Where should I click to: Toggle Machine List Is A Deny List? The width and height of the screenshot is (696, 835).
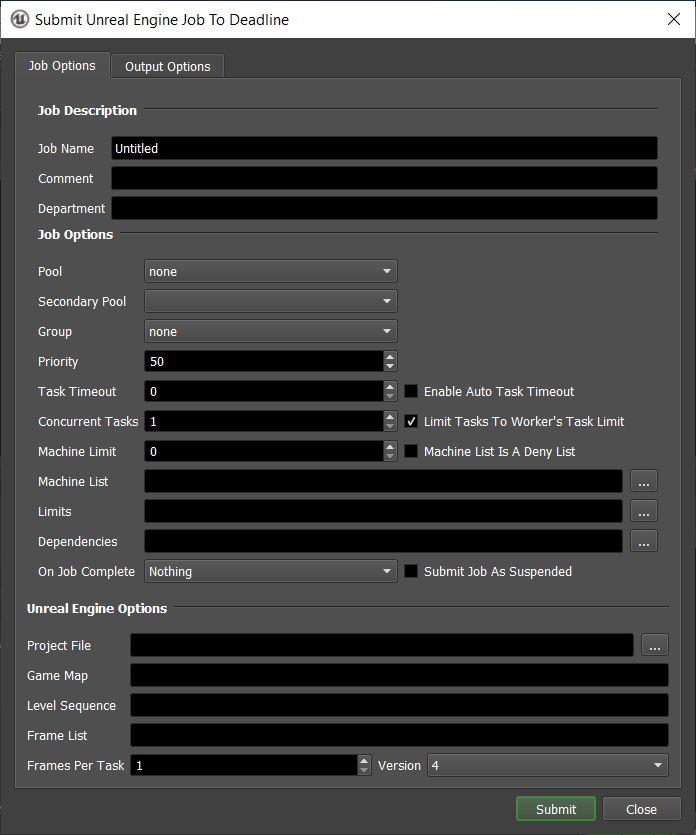coord(411,452)
